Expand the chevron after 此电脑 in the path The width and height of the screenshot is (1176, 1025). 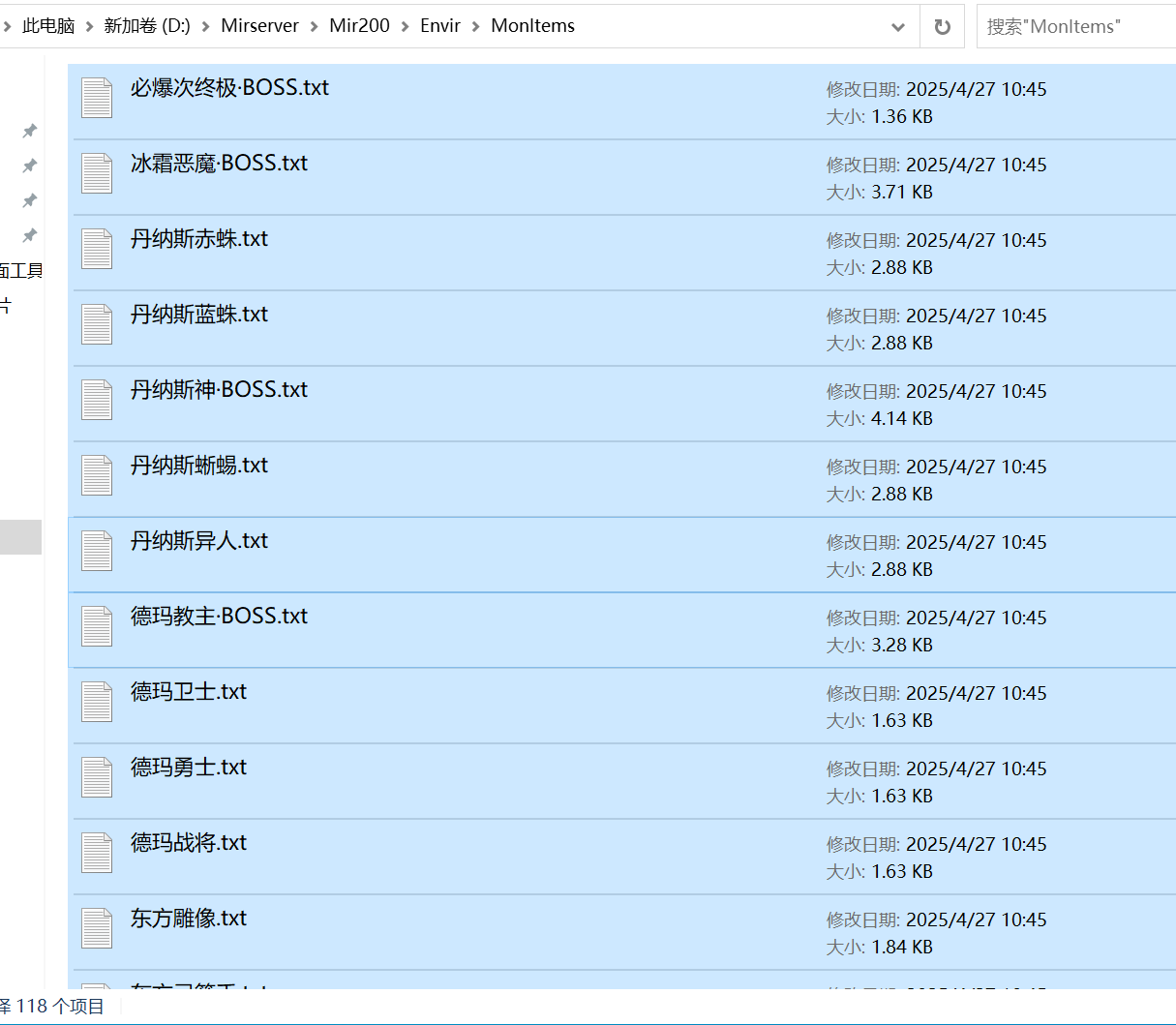coord(89,26)
